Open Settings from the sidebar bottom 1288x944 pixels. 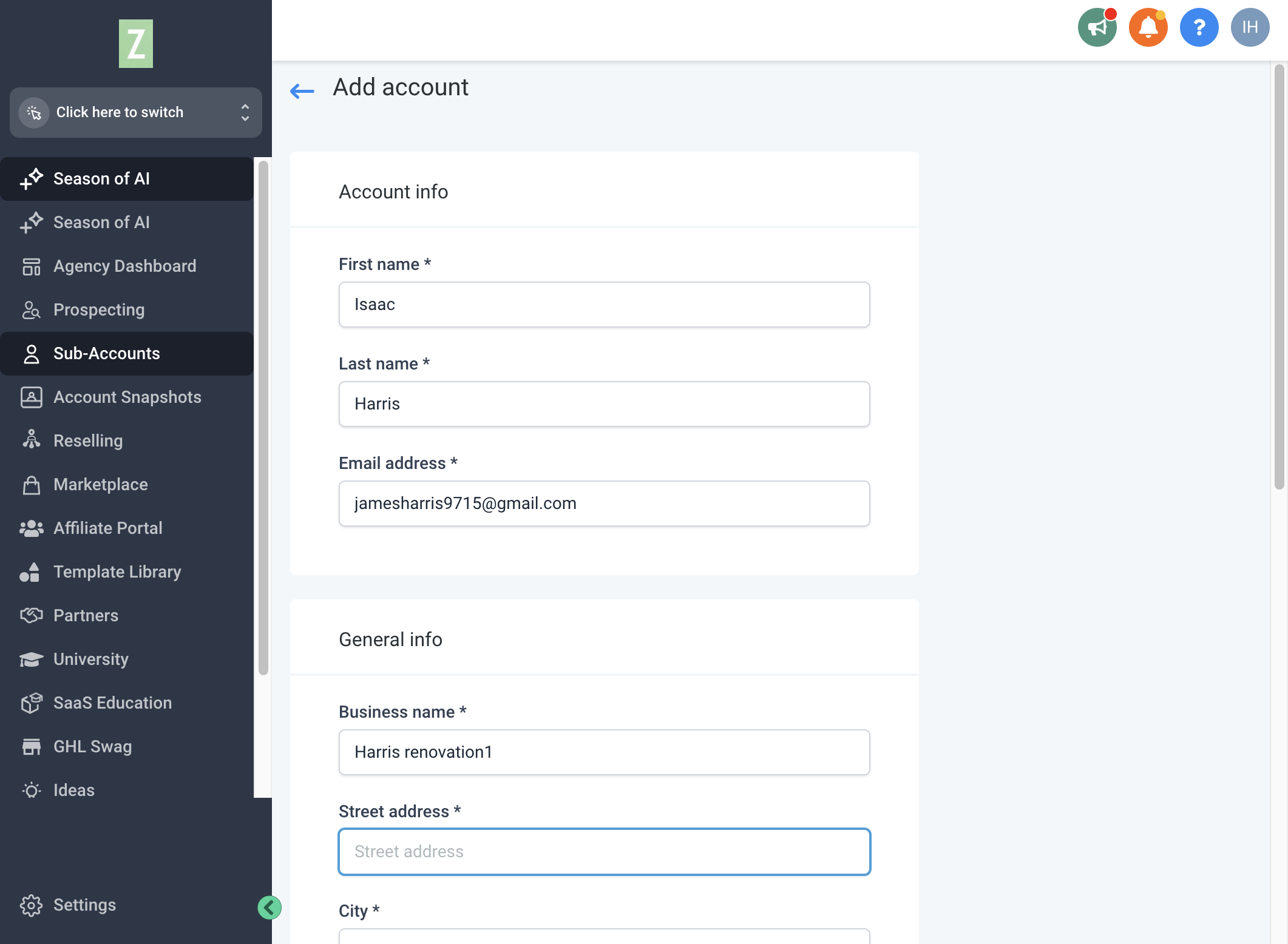click(x=84, y=905)
